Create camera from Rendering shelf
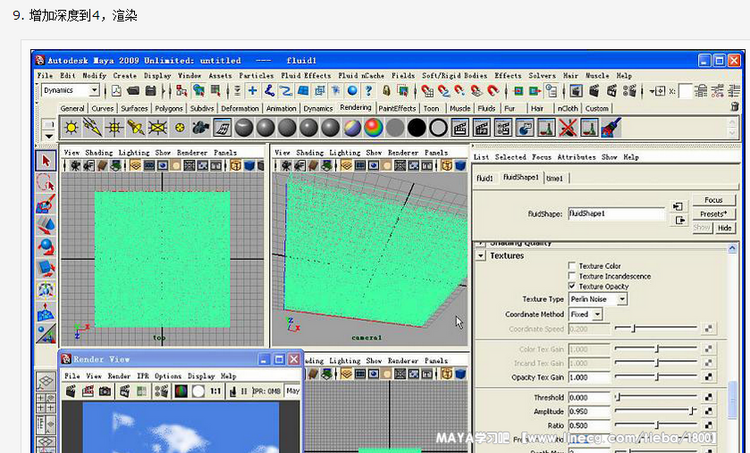 tap(200, 128)
